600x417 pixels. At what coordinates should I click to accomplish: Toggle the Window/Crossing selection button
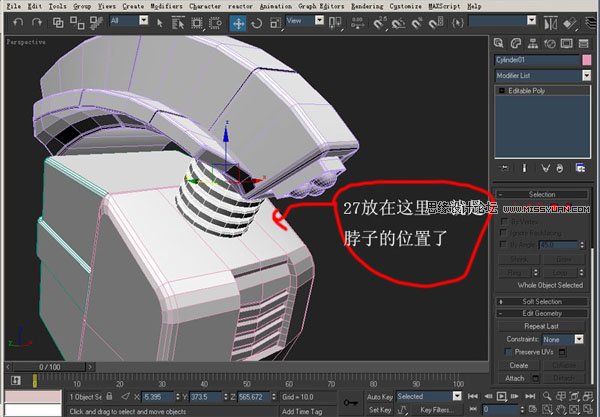[215, 23]
